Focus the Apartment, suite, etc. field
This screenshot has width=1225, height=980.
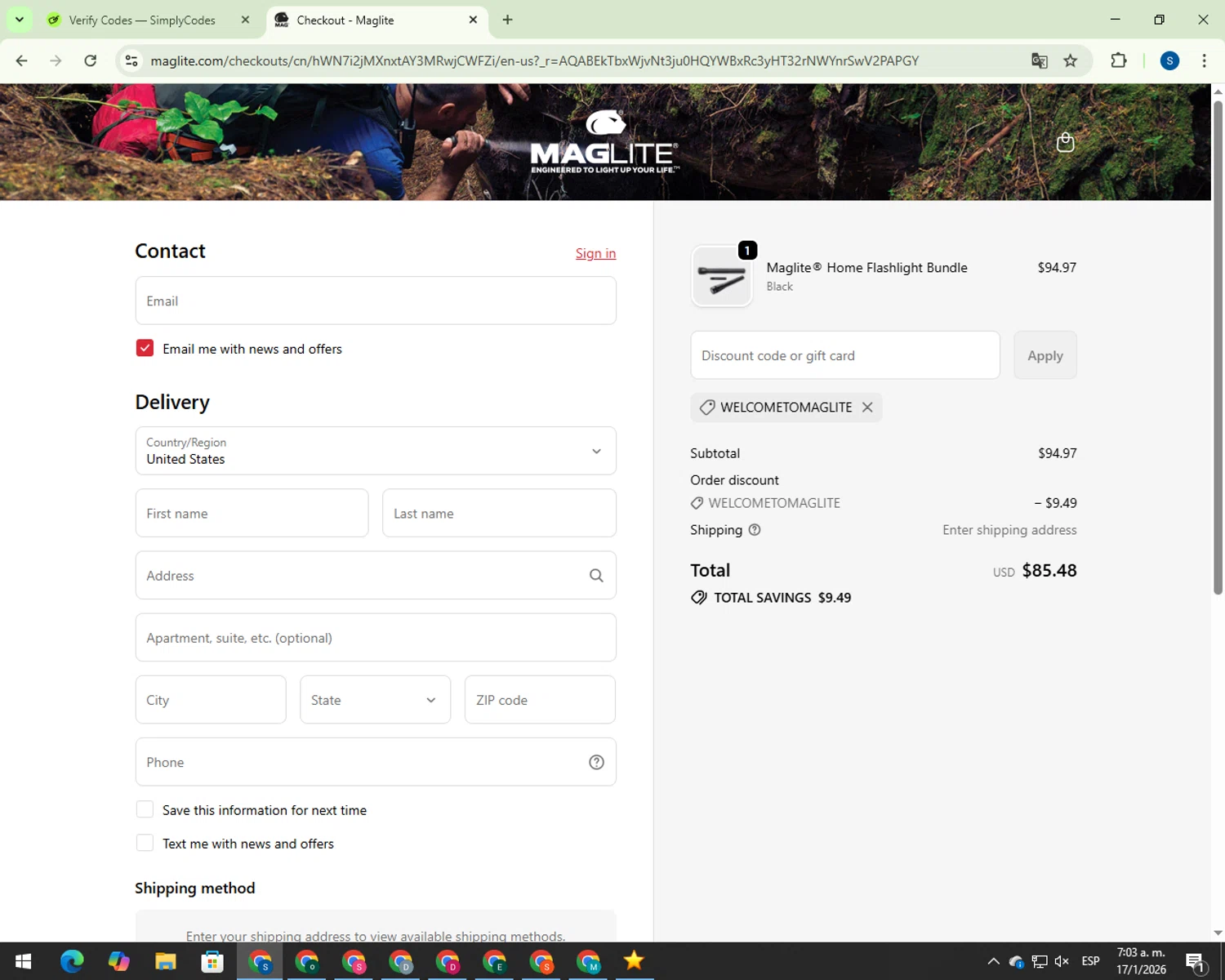[x=376, y=638]
